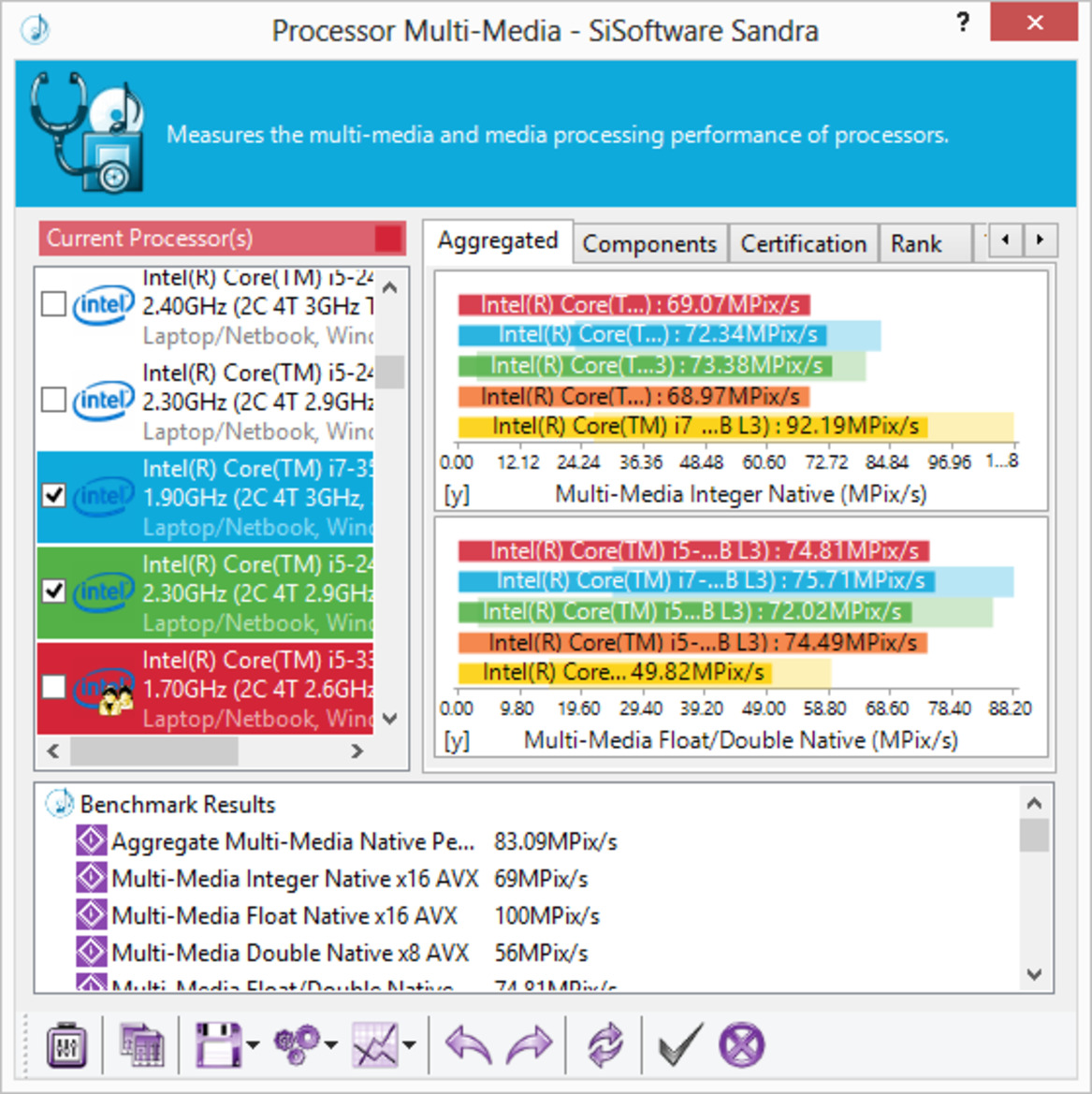Image resolution: width=1092 pixels, height=1094 pixels.
Task: Click the chart graph view icon
Action: point(374,1044)
